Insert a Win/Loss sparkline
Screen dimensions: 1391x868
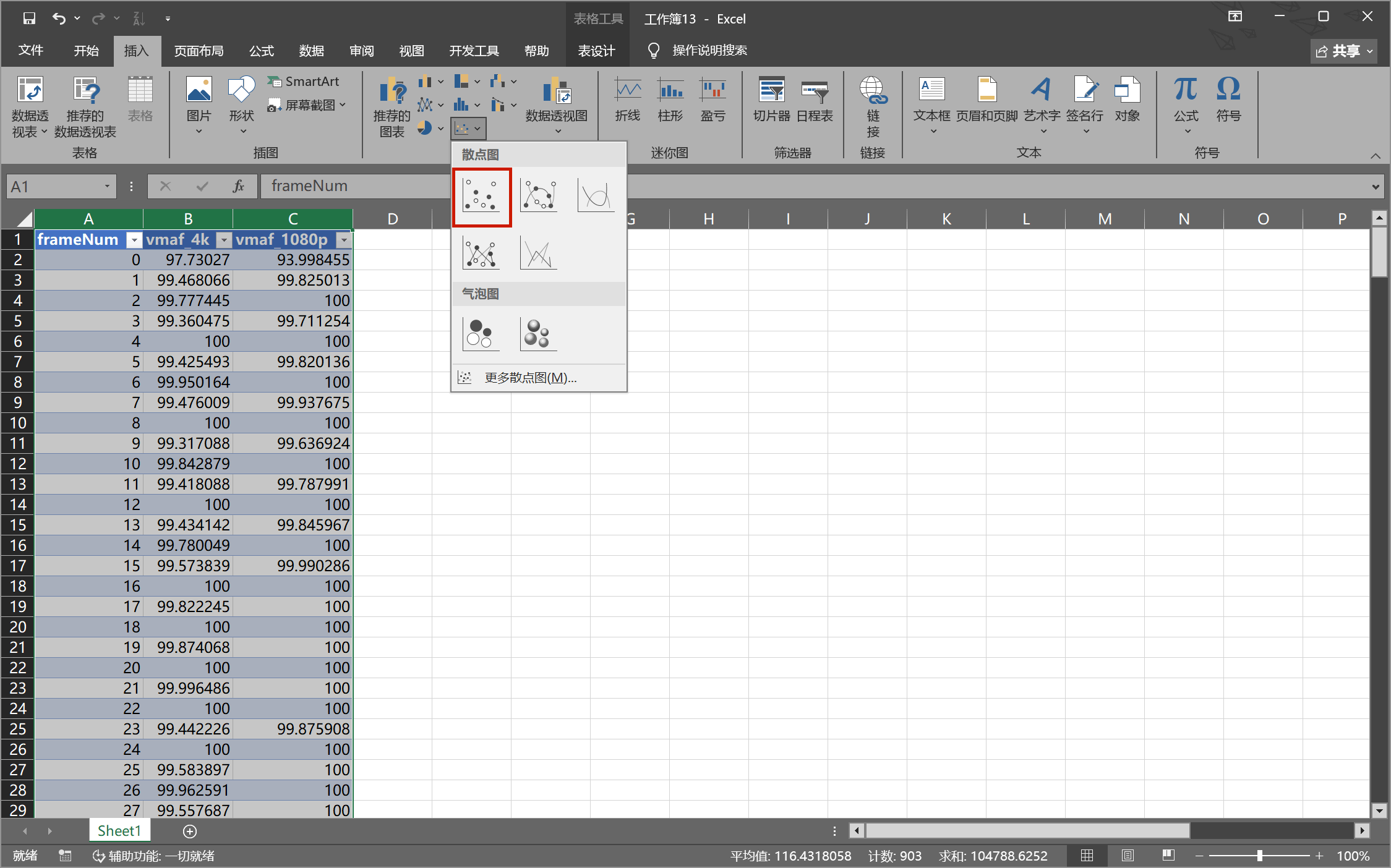(713, 100)
